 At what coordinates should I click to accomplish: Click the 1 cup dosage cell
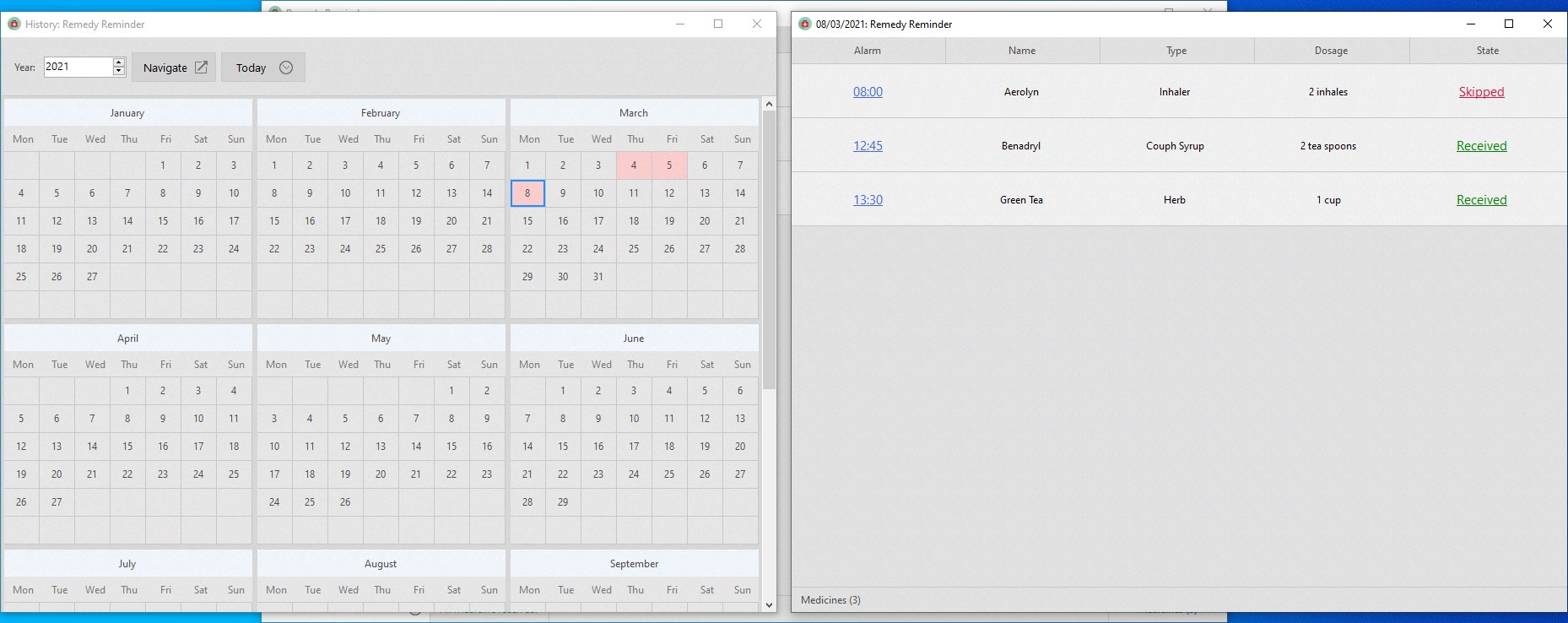point(1328,200)
